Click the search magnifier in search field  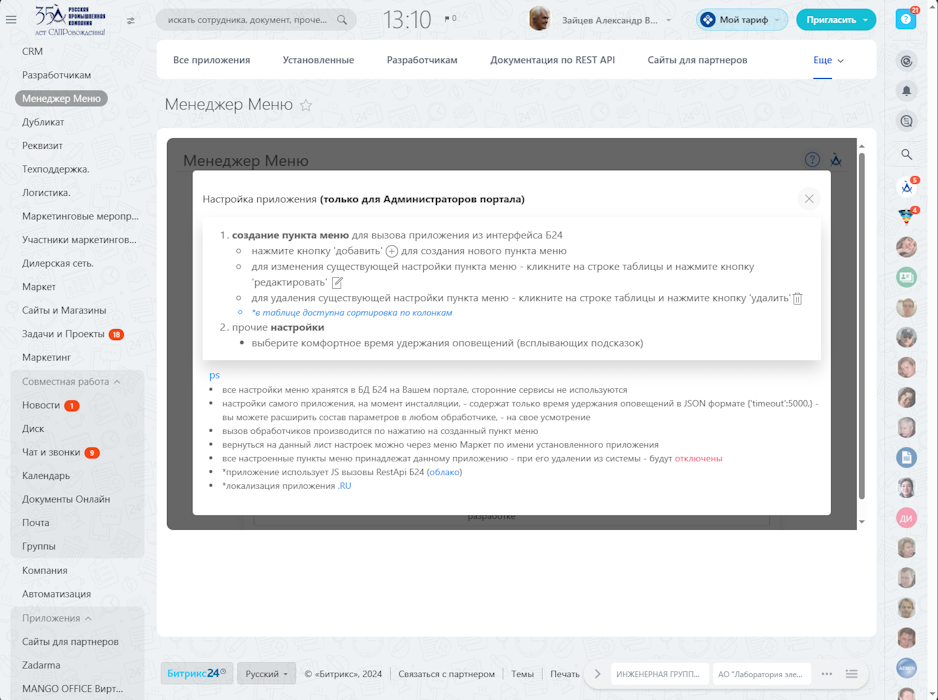pos(342,20)
